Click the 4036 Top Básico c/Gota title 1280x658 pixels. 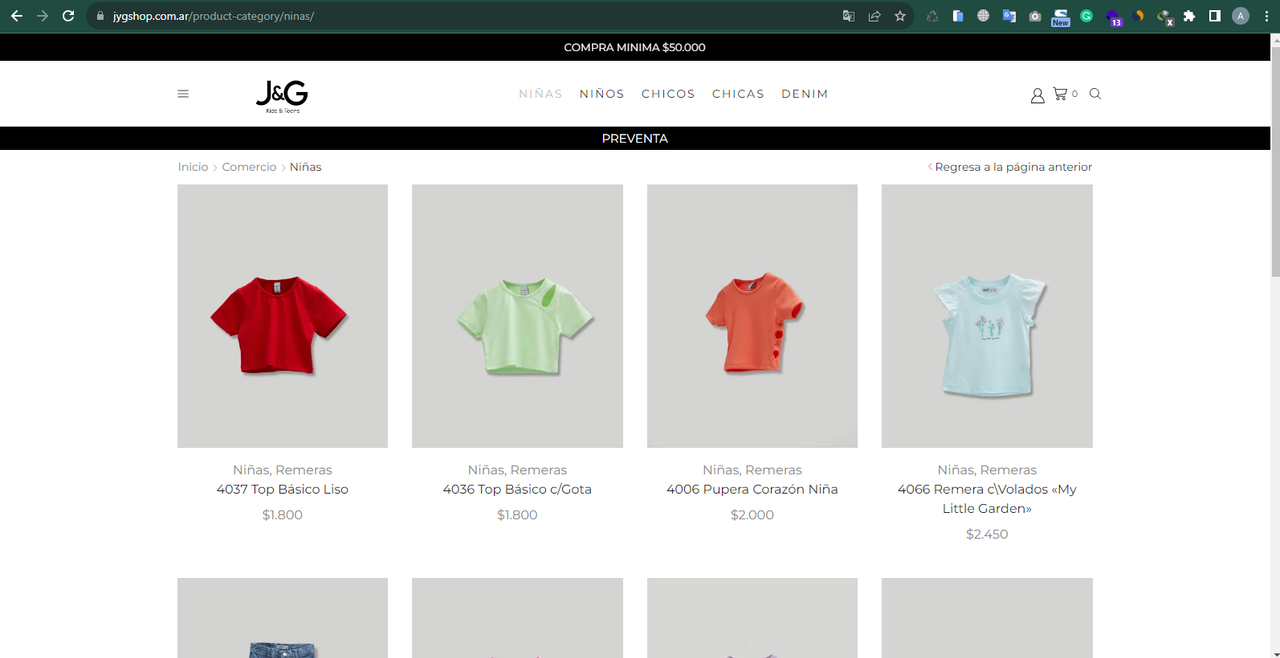[517, 489]
